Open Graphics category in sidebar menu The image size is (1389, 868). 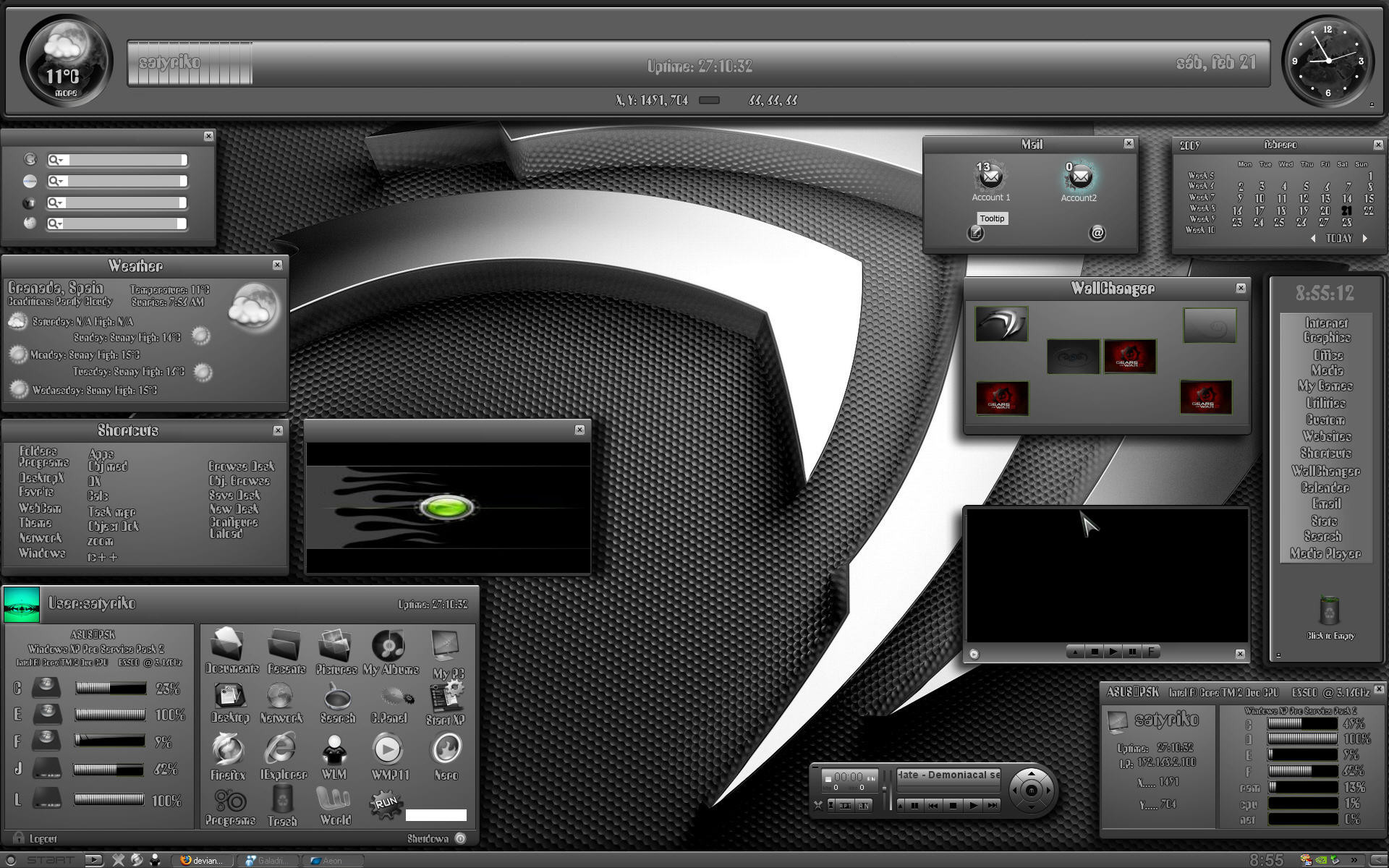1327,338
